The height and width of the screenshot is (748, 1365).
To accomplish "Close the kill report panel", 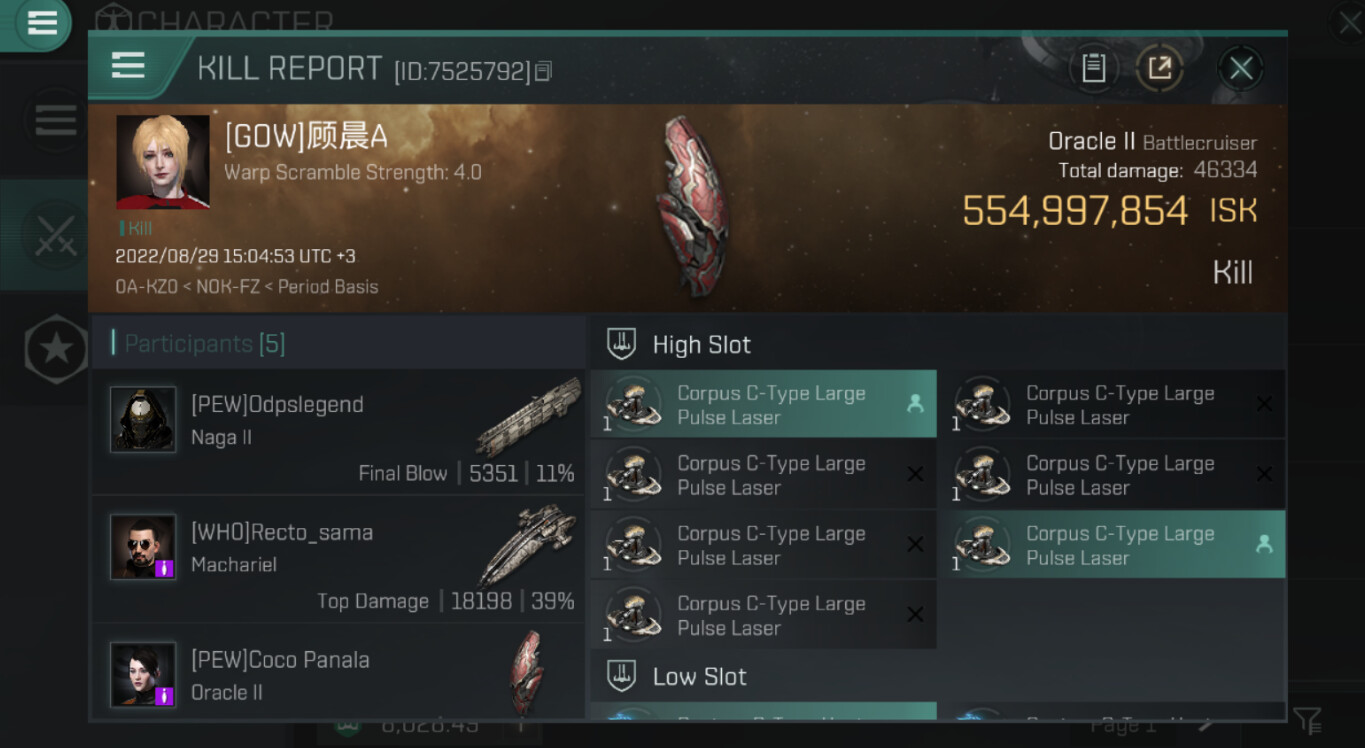I will click(1241, 68).
